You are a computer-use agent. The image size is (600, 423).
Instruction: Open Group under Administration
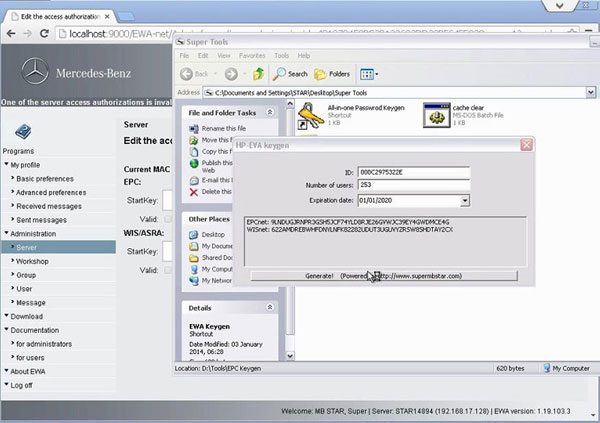point(26,275)
